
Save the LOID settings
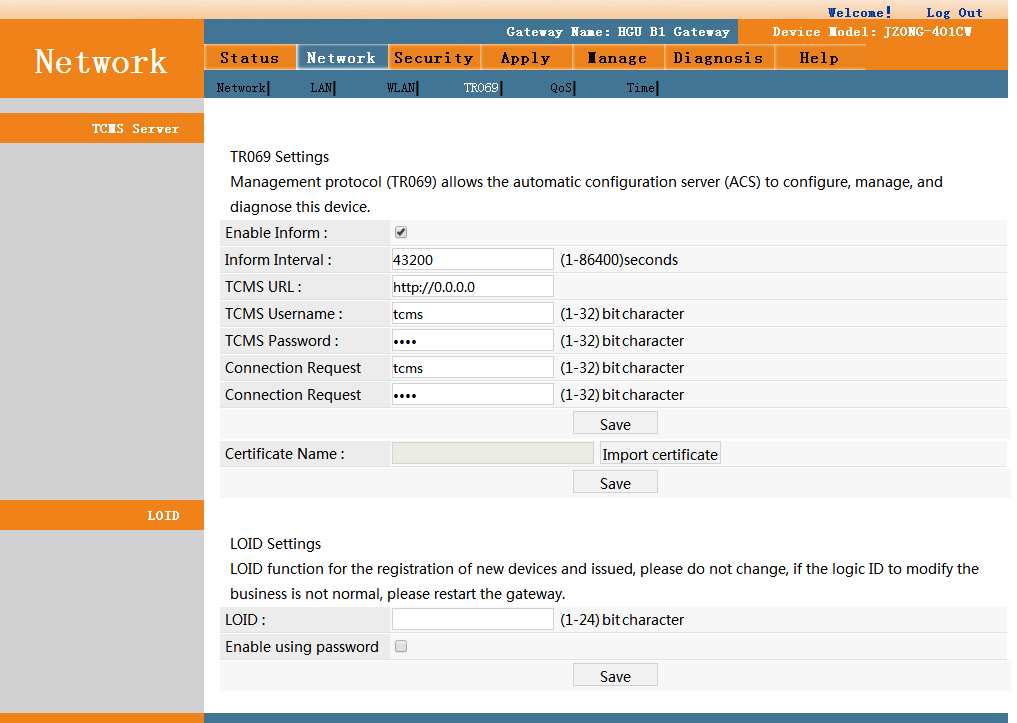click(x=615, y=676)
